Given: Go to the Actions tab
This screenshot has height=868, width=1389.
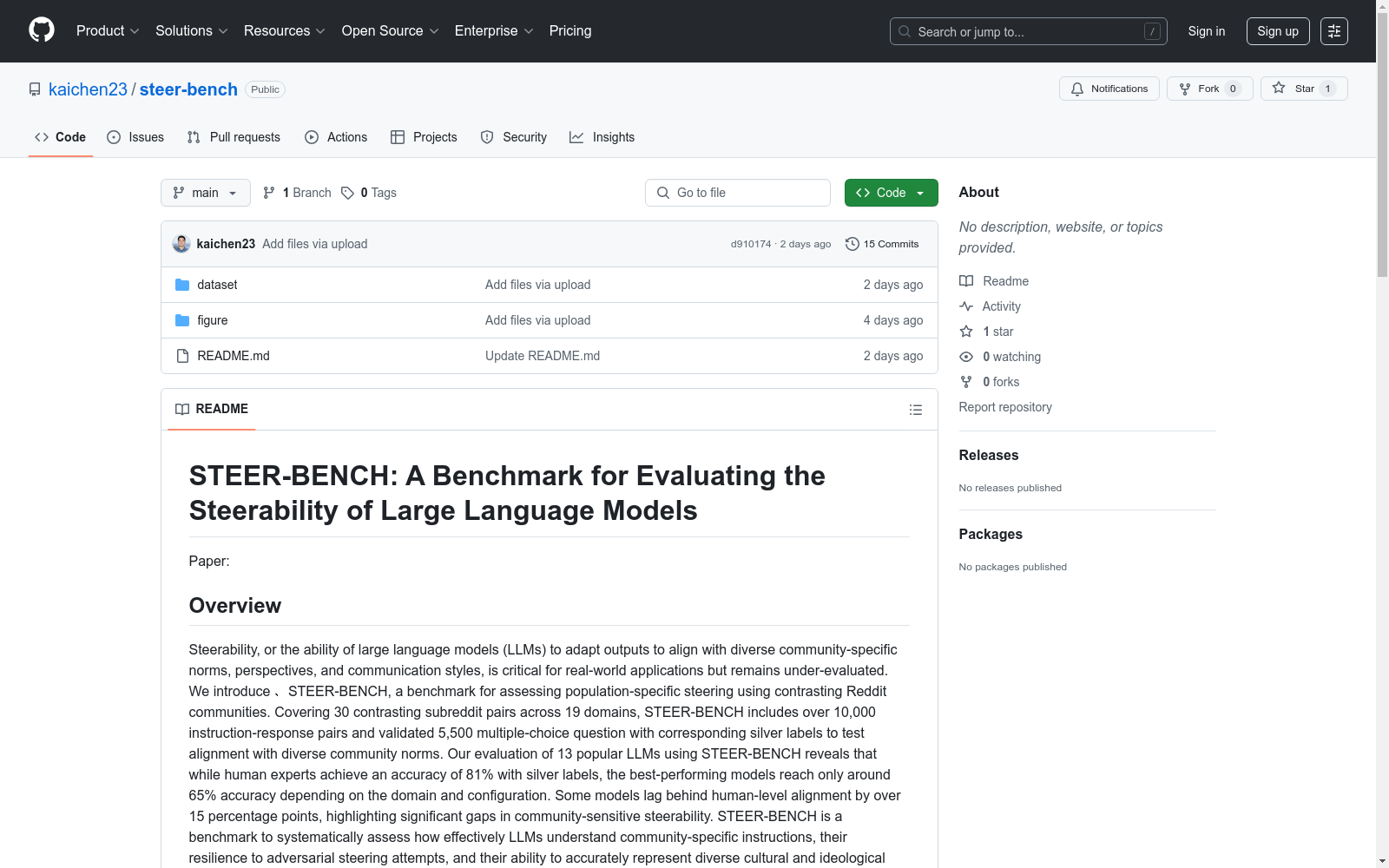Looking at the screenshot, I should pos(336,137).
